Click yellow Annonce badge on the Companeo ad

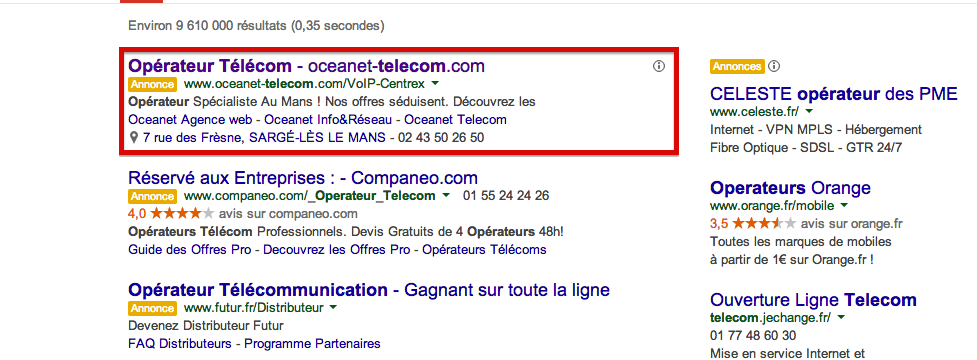pos(152,196)
